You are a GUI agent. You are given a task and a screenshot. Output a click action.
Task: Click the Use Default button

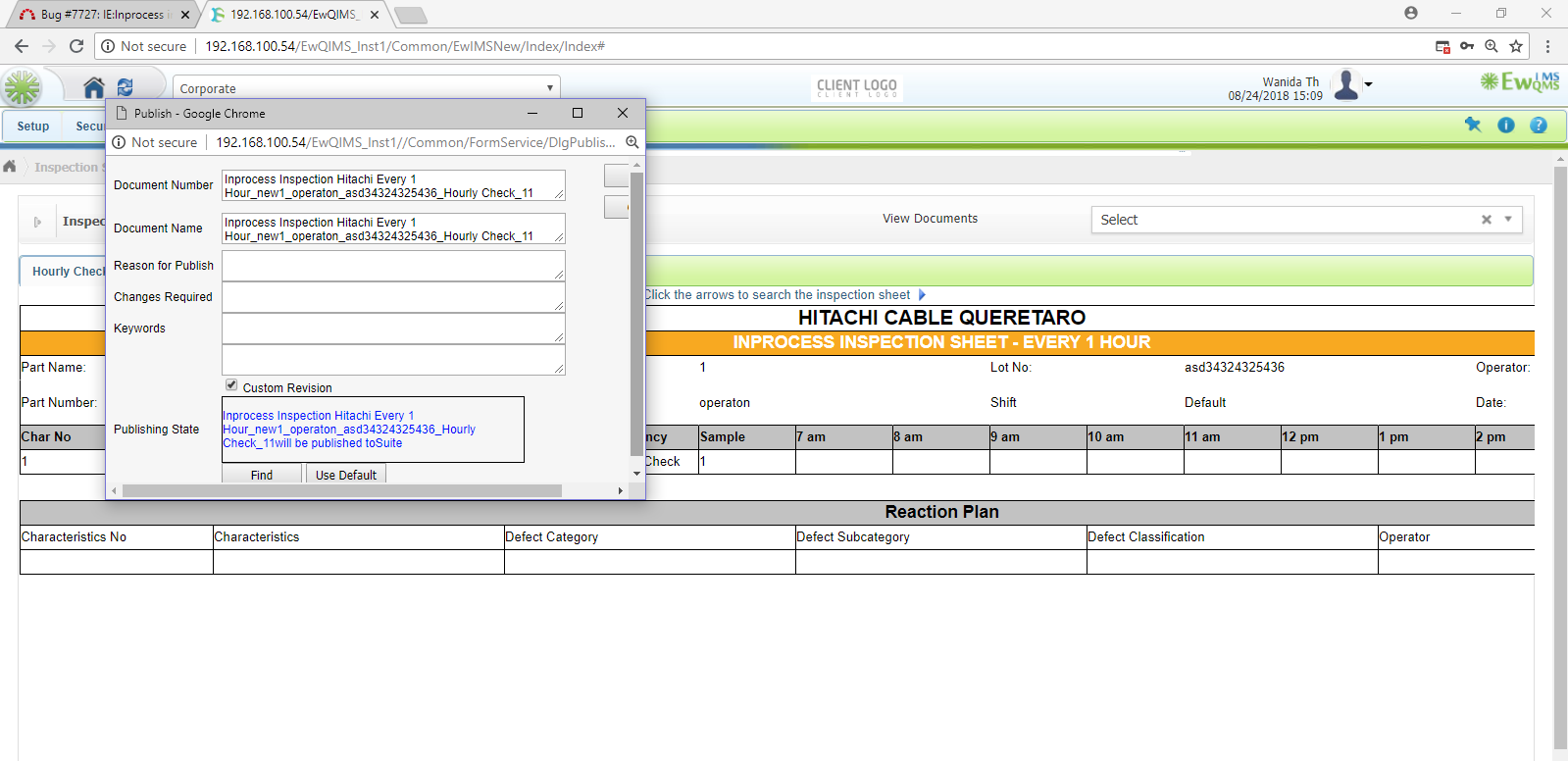coord(346,475)
